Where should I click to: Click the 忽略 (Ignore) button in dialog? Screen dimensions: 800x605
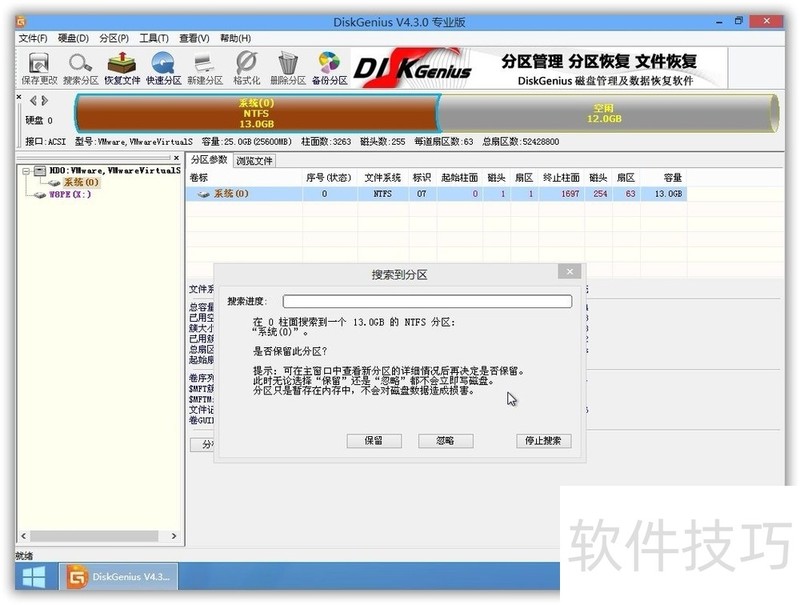(445, 441)
